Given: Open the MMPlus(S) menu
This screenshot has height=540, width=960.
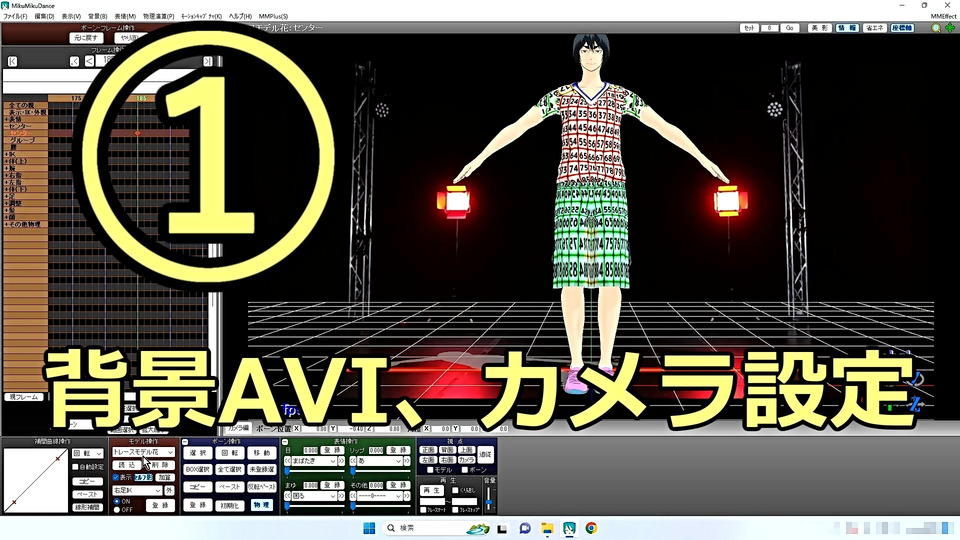Looking at the screenshot, I should point(273,17).
